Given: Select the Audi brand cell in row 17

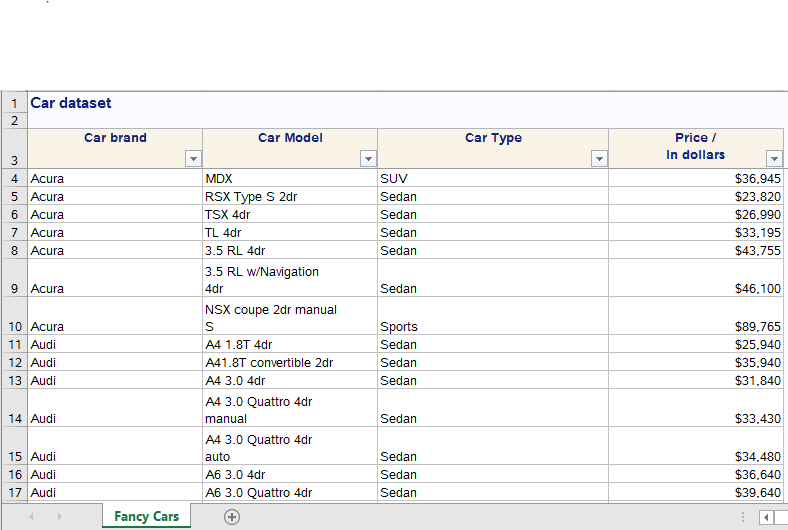Looking at the screenshot, I should pos(115,492).
